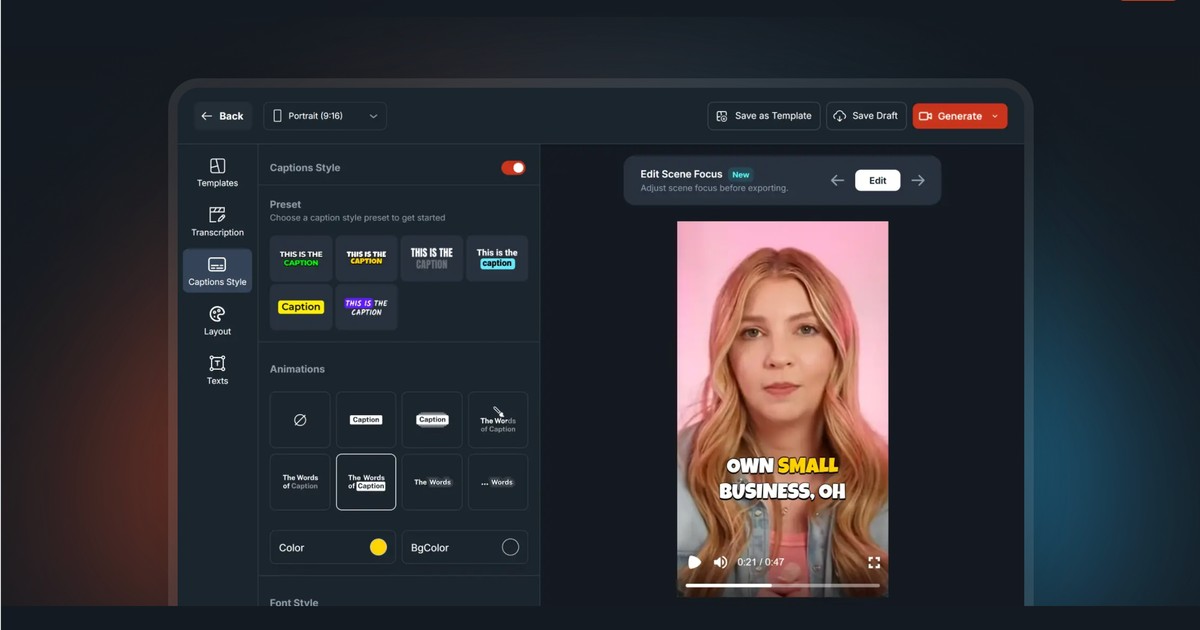Choose the cyan box caption preset
1200x630 pixels.
pos(497,258)
